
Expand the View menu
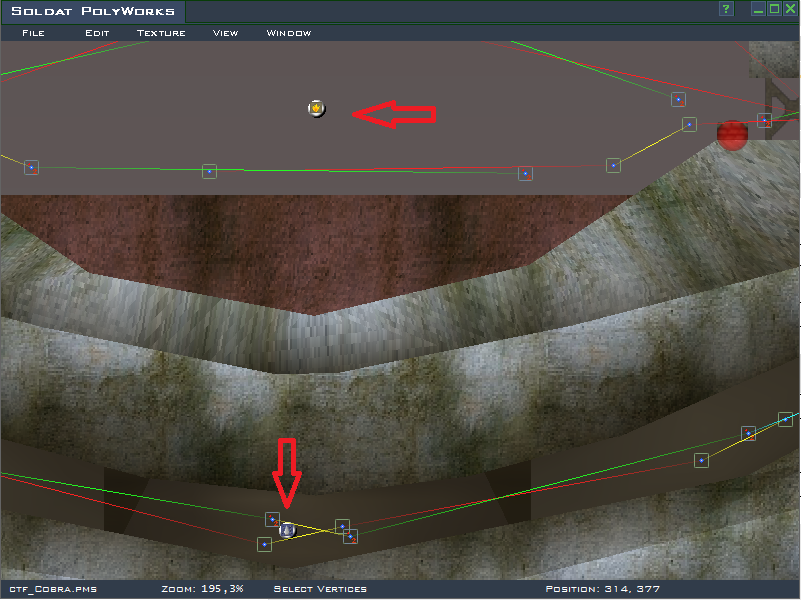point(225,33)
